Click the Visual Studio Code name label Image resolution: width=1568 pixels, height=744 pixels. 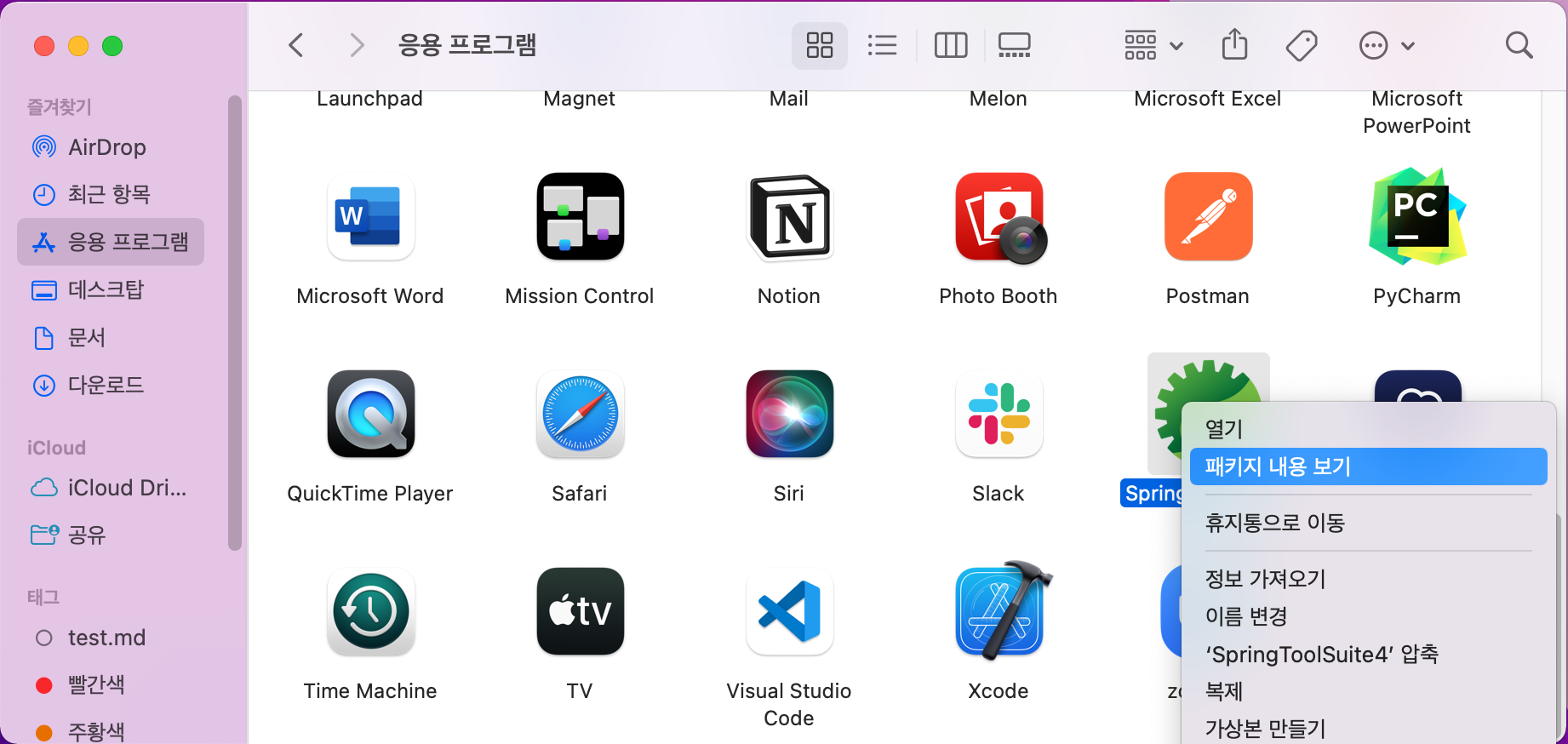click(x=789, y=705)
